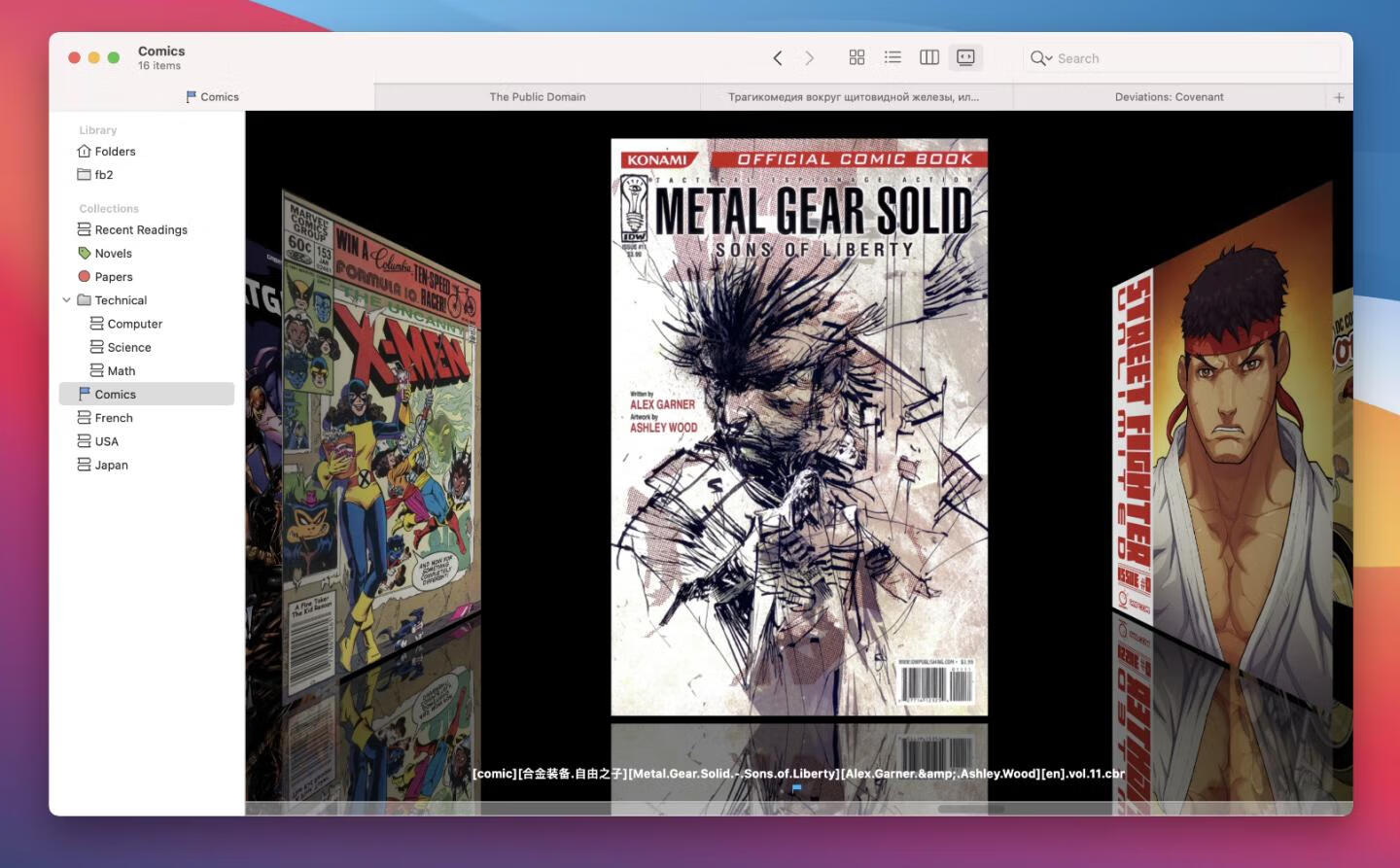Go forward with the right chevron arrow
The width and height of the screenshot is (1400, 868).
tap(809, 58)
